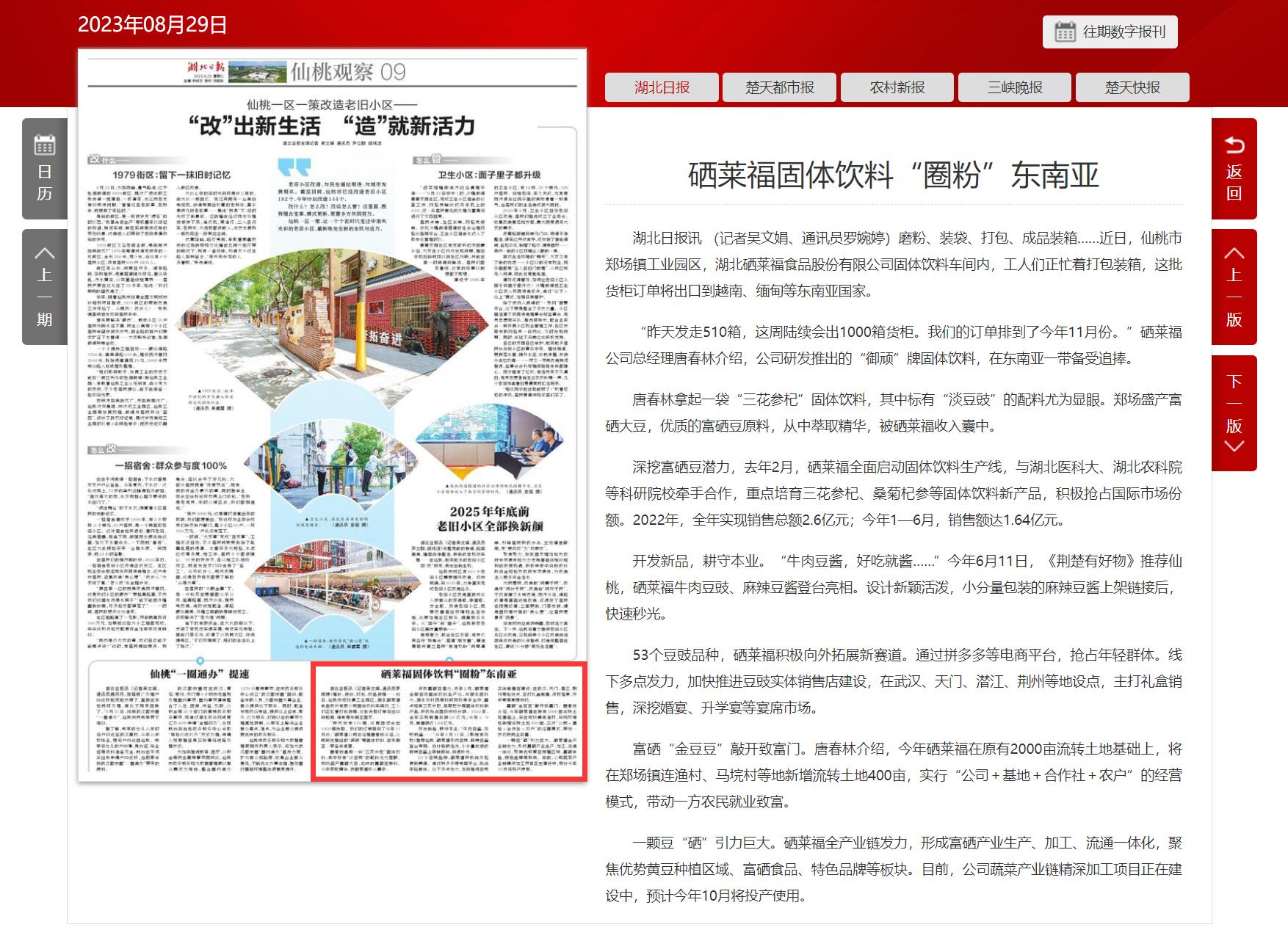The image size is (1288, 941).
Task: Open the 往期数字报刊 archive button
Action: pyautogui.click(x=1110, y=32)
